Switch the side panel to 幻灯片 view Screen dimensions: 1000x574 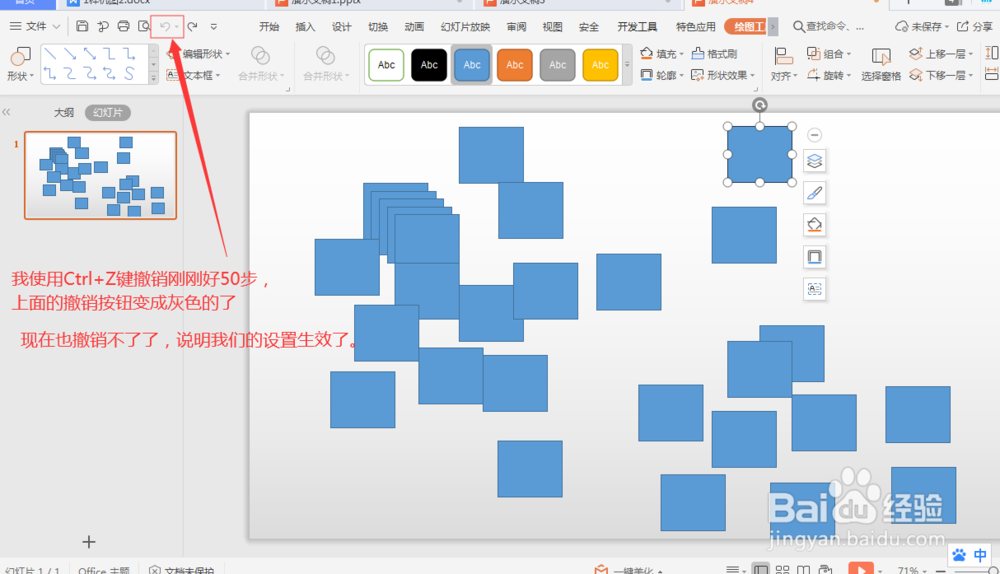click(x=108, y=112)
